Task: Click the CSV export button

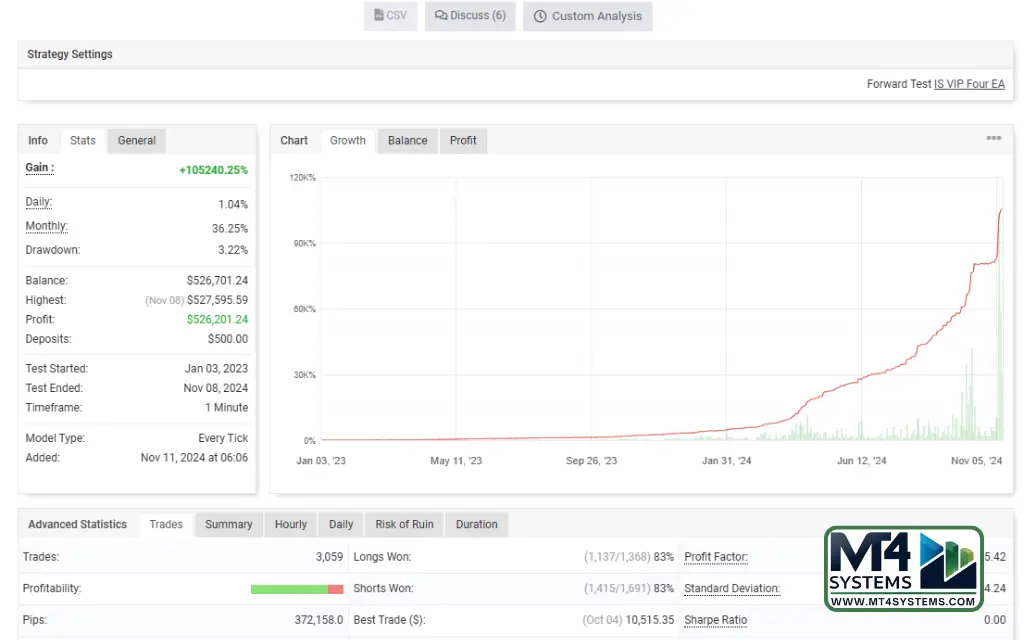Action: click(389, 16)
